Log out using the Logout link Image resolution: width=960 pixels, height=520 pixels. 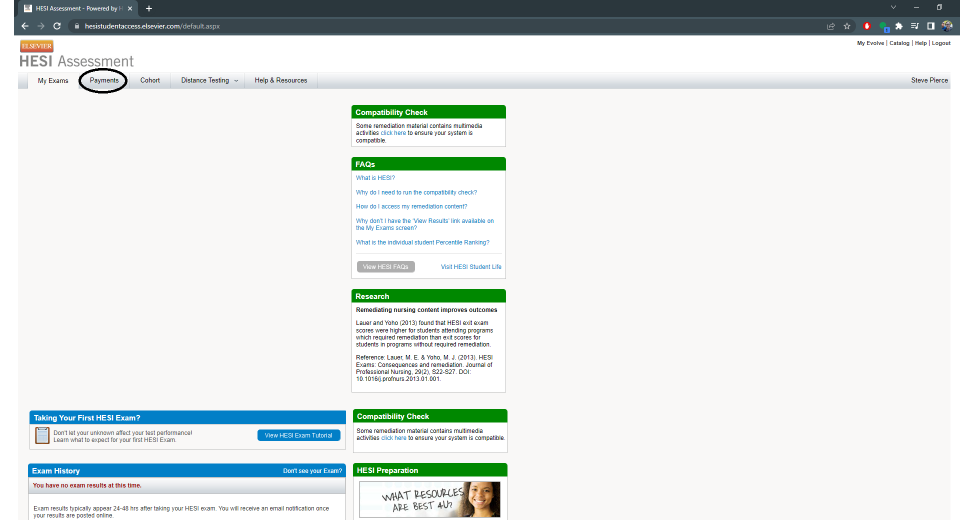pyautogui.click(x=941, y=43)
